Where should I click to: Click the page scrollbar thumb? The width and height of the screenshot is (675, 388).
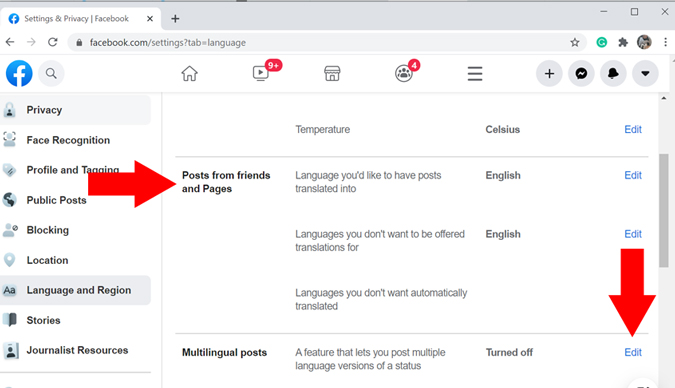(x=663, y=211)
